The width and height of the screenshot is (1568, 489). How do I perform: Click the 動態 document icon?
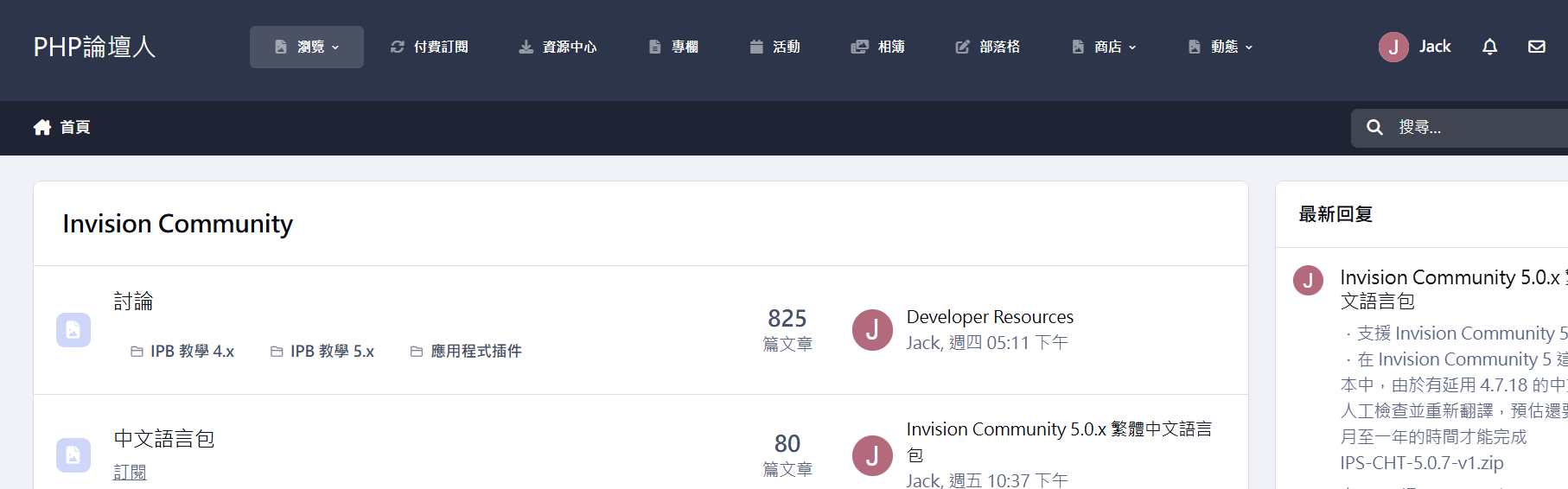[1195, 47]
